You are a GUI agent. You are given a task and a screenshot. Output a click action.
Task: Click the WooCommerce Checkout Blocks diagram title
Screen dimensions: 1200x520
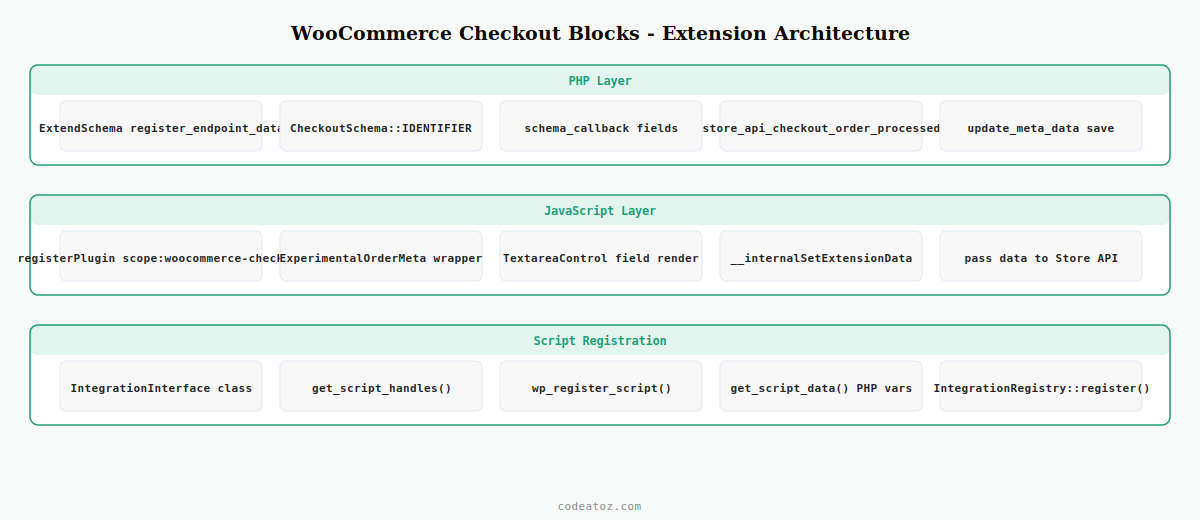(600, 33)
